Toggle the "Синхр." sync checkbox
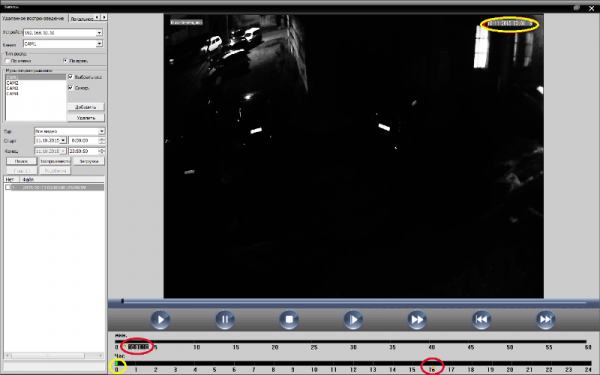This screenshot has width=600, height=375. (70, 88)
